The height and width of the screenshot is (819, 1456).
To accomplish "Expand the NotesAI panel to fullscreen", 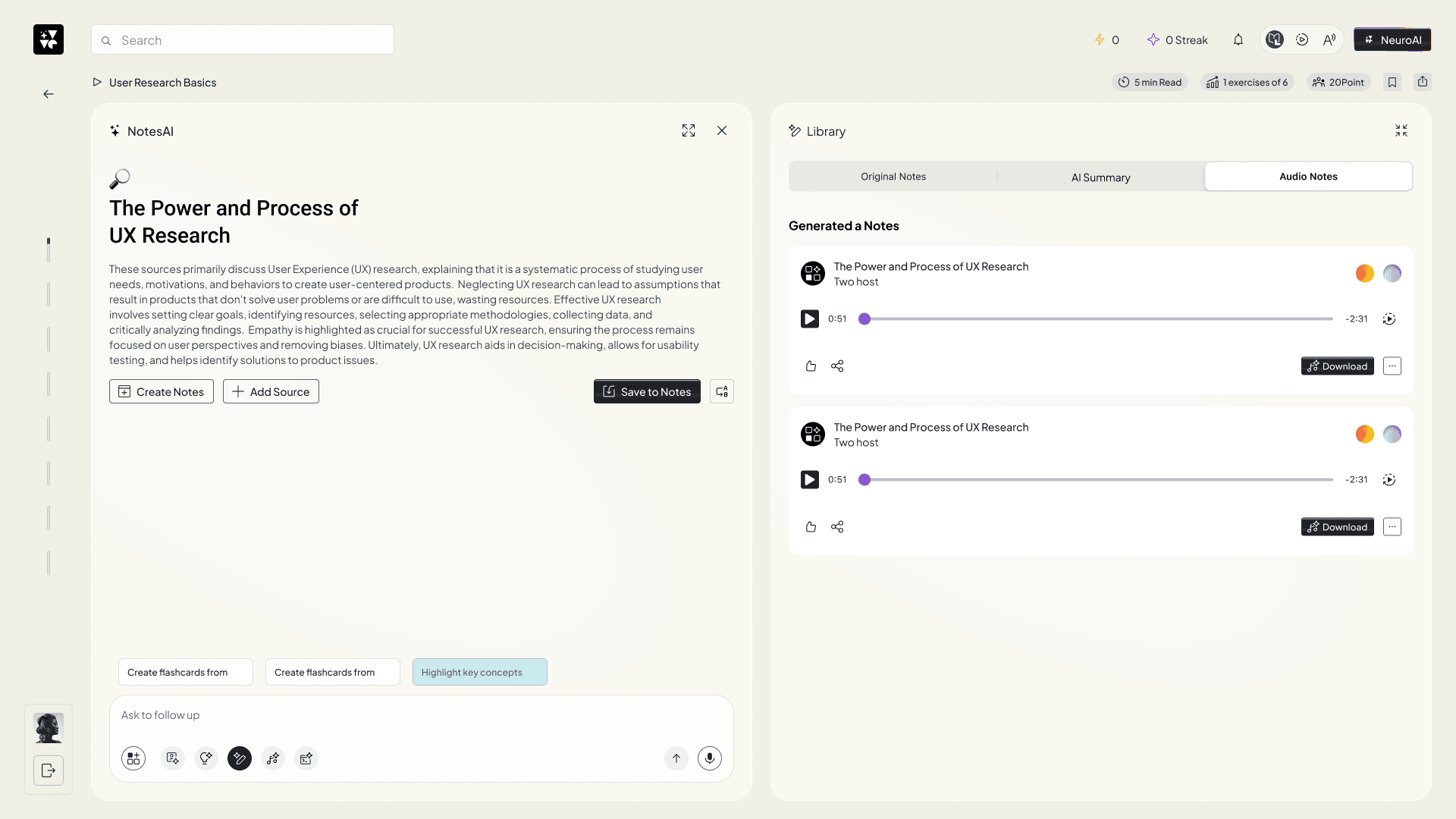I will coord(688,130).
